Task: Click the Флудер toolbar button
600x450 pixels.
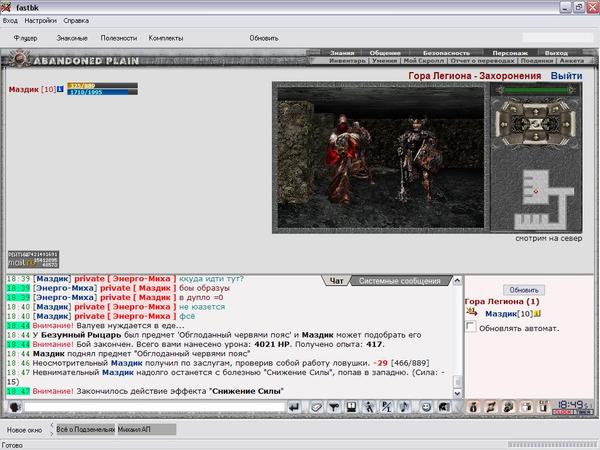Action: pos(26,38)
